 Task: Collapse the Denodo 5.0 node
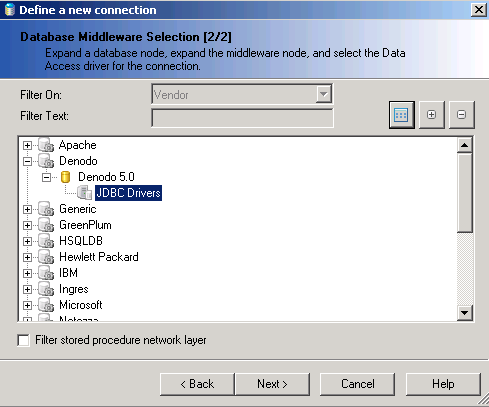[x=47, y=177]
